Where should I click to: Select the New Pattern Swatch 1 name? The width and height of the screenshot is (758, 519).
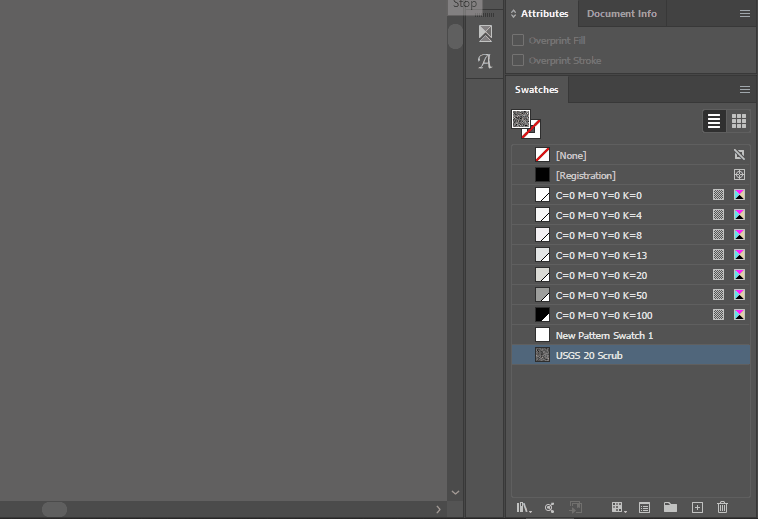pyautogui.click(x=604, y=335)
